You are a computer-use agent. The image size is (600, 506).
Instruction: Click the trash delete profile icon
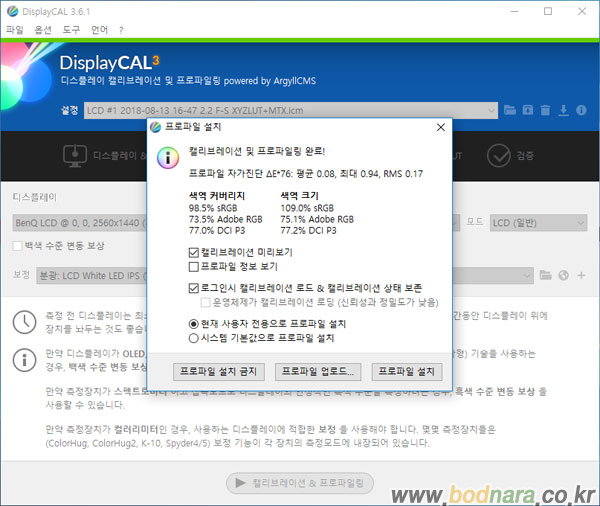[545, 110]
